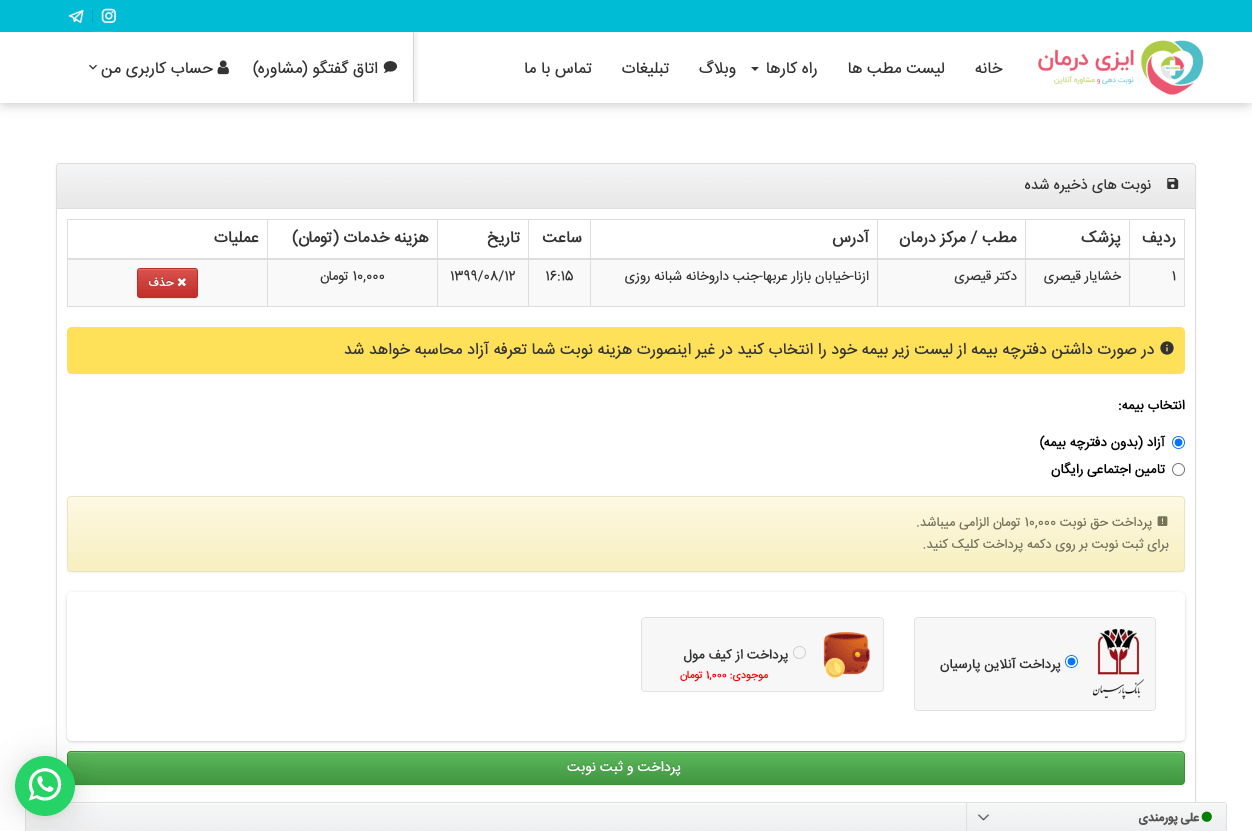Viewport: 1252px width, 831px height.
Task: Open the Telegram icon link
Action: click(76, 16)
